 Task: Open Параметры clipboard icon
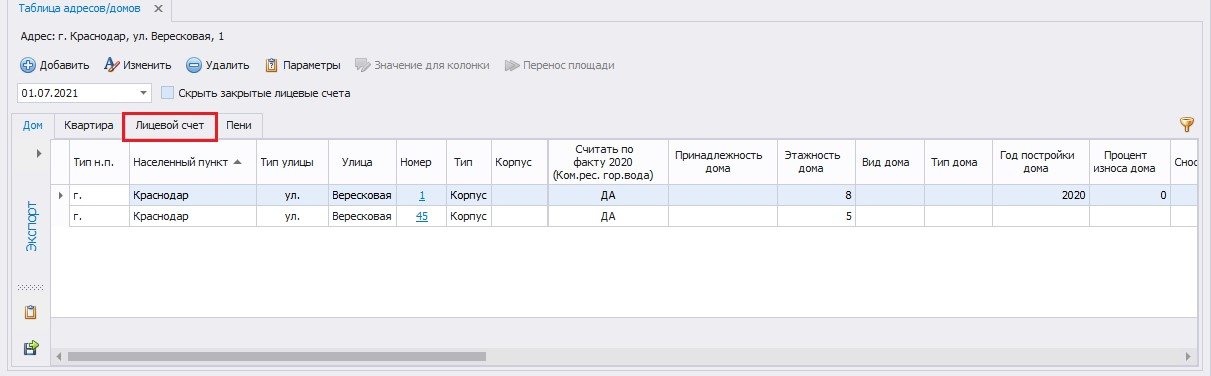[271, 65]
